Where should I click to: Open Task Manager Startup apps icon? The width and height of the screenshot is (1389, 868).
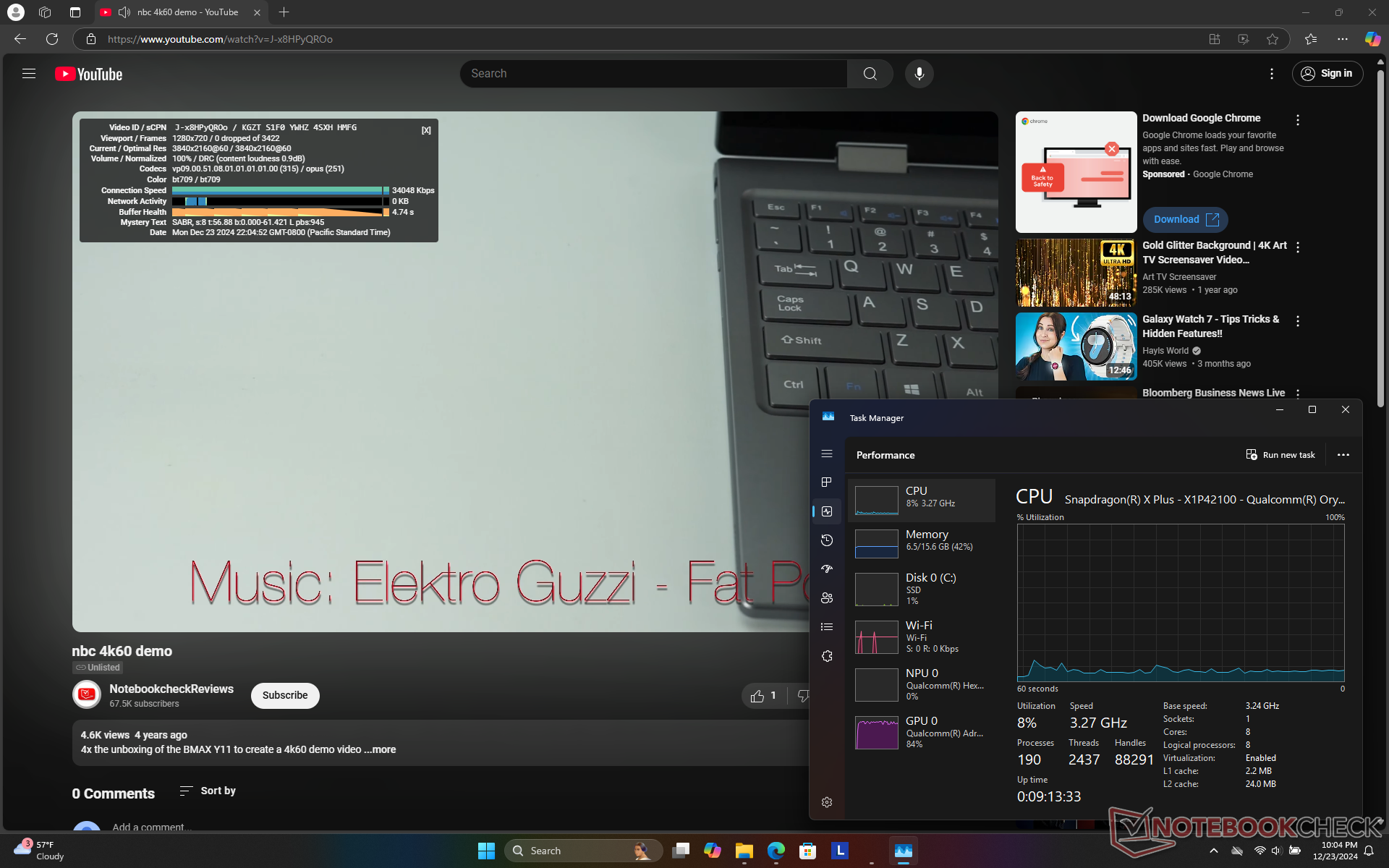pos(827,569)
